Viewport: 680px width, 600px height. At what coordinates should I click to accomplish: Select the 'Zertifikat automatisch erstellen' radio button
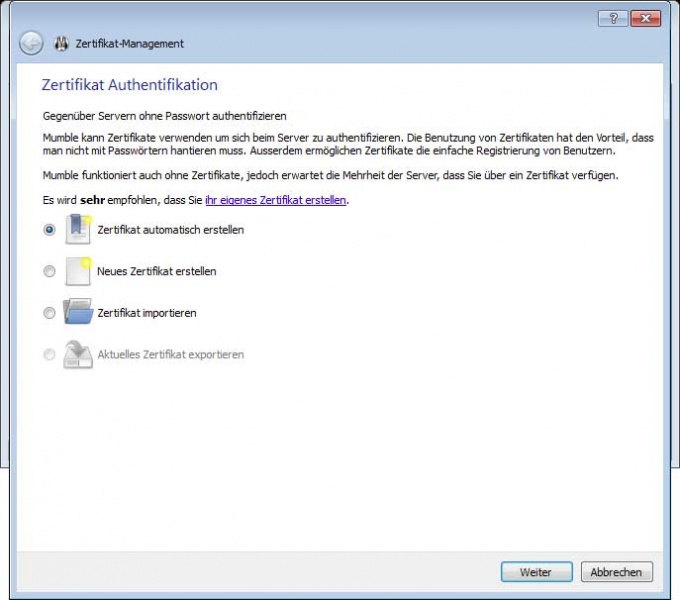click(49, 229)
